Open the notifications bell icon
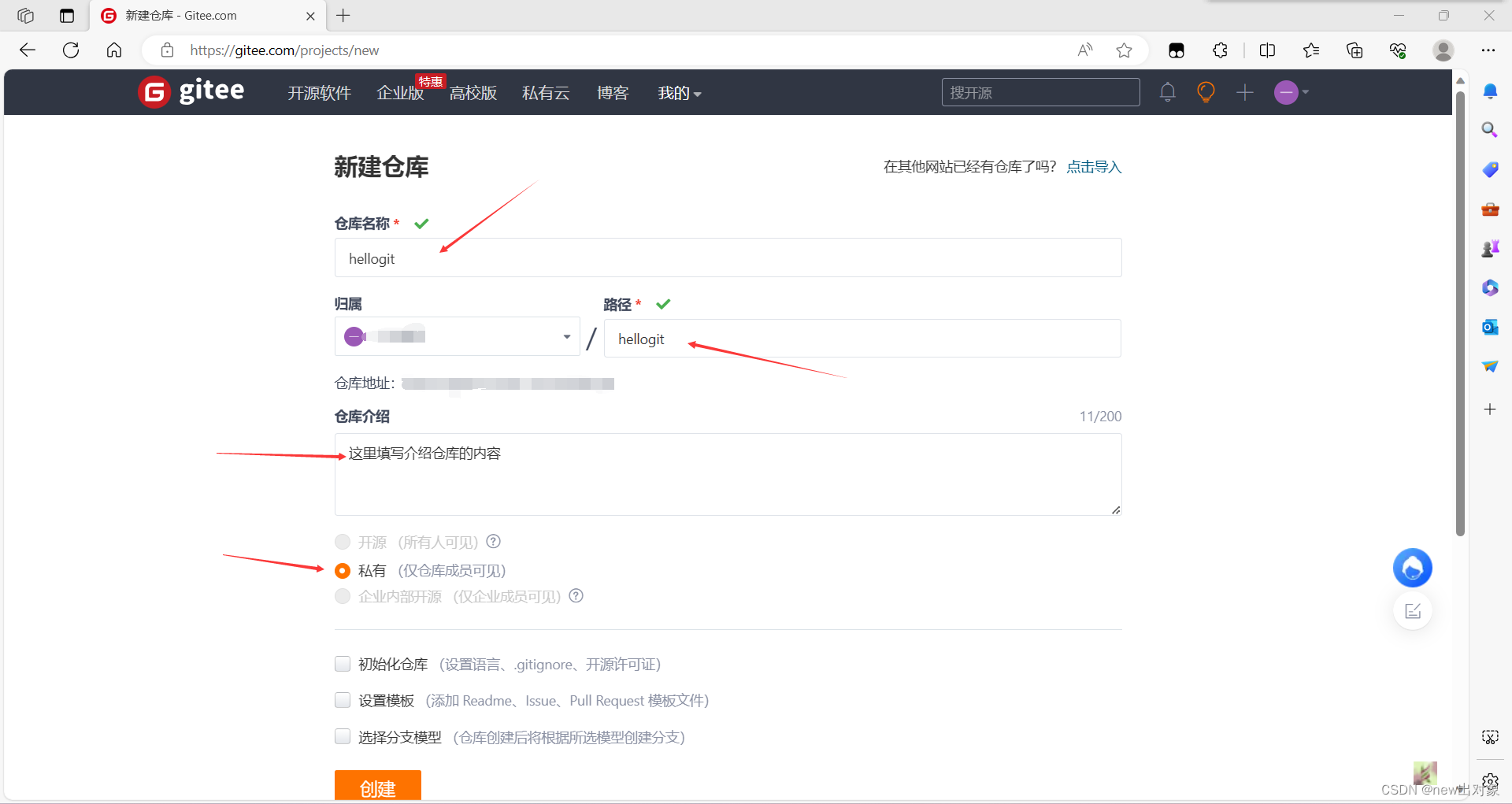 coord(1167,92)
